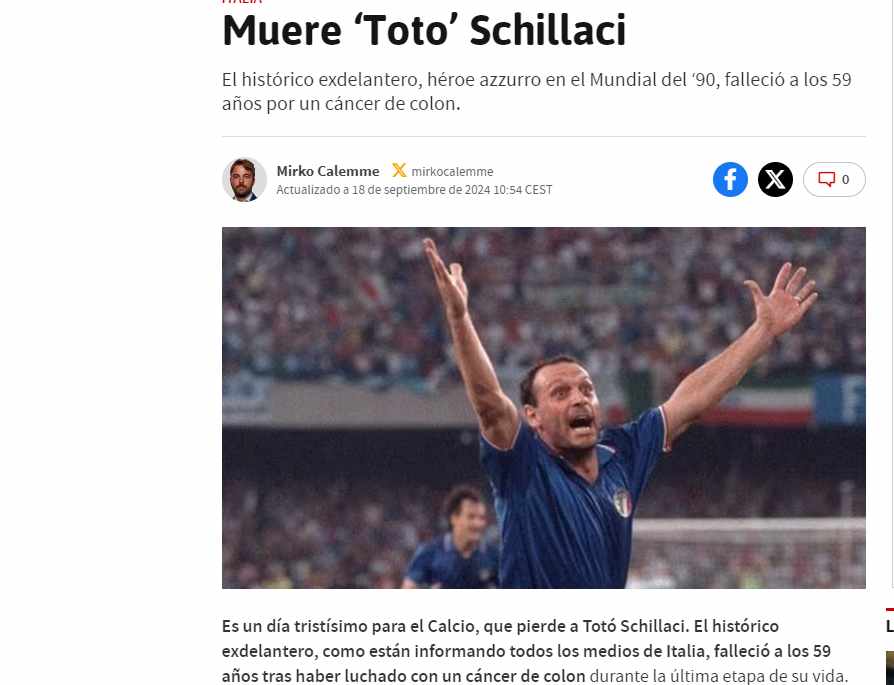
Task: Share the article via the black X icon
Action: tap(775, 180)
